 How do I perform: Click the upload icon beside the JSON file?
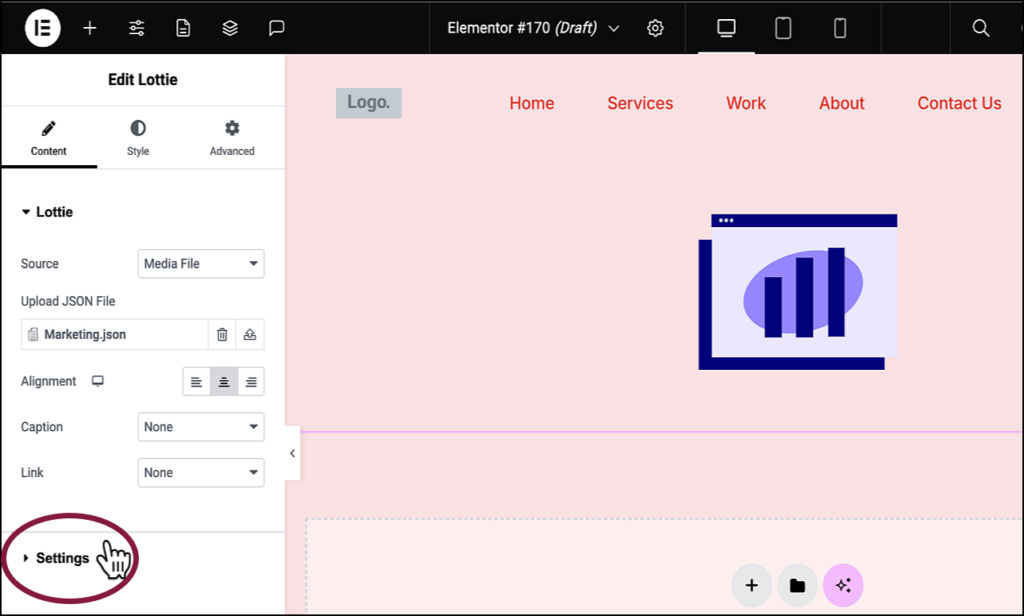click(x=249, y=334)
